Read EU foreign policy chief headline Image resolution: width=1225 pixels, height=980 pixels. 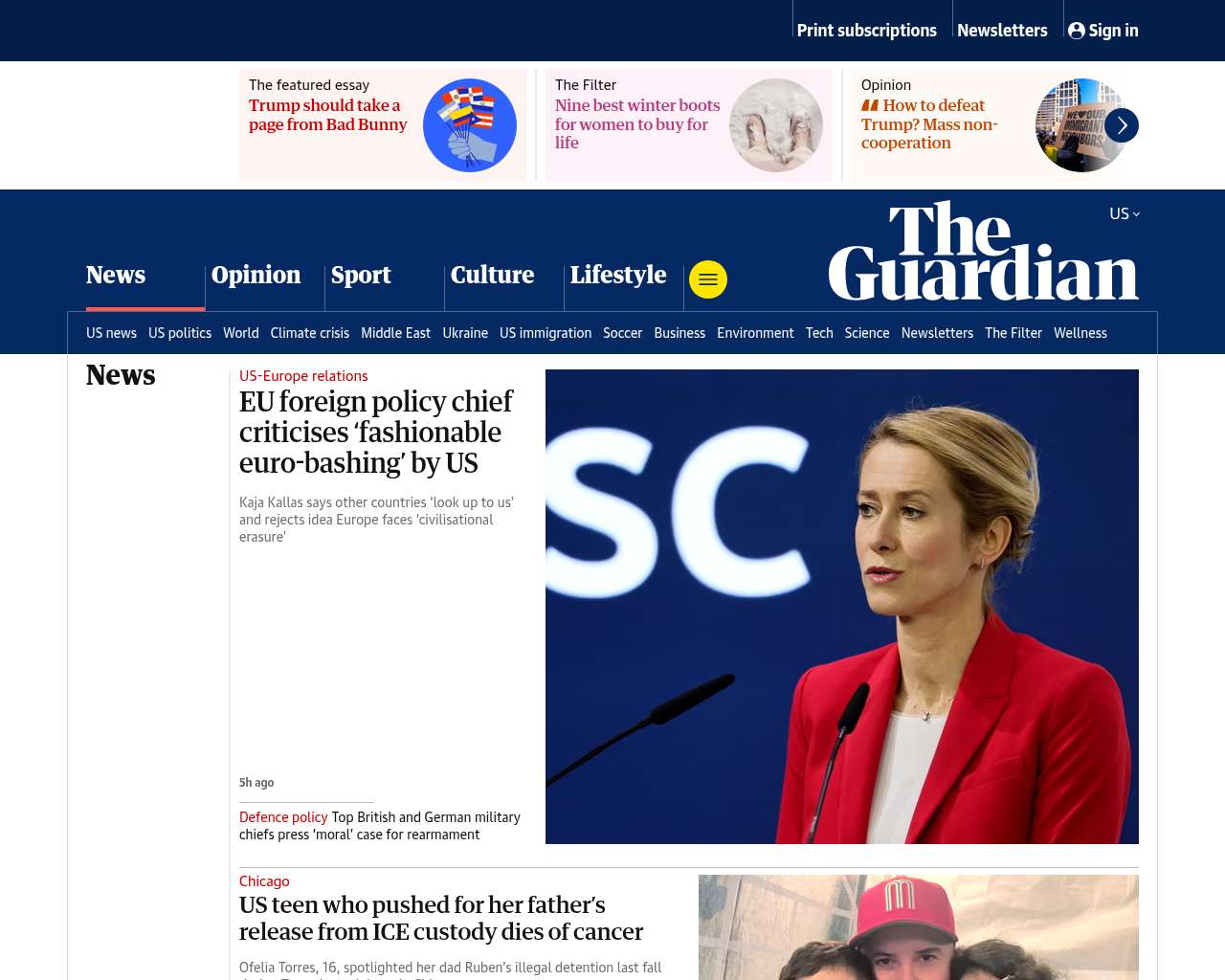[x=376, y=433]
